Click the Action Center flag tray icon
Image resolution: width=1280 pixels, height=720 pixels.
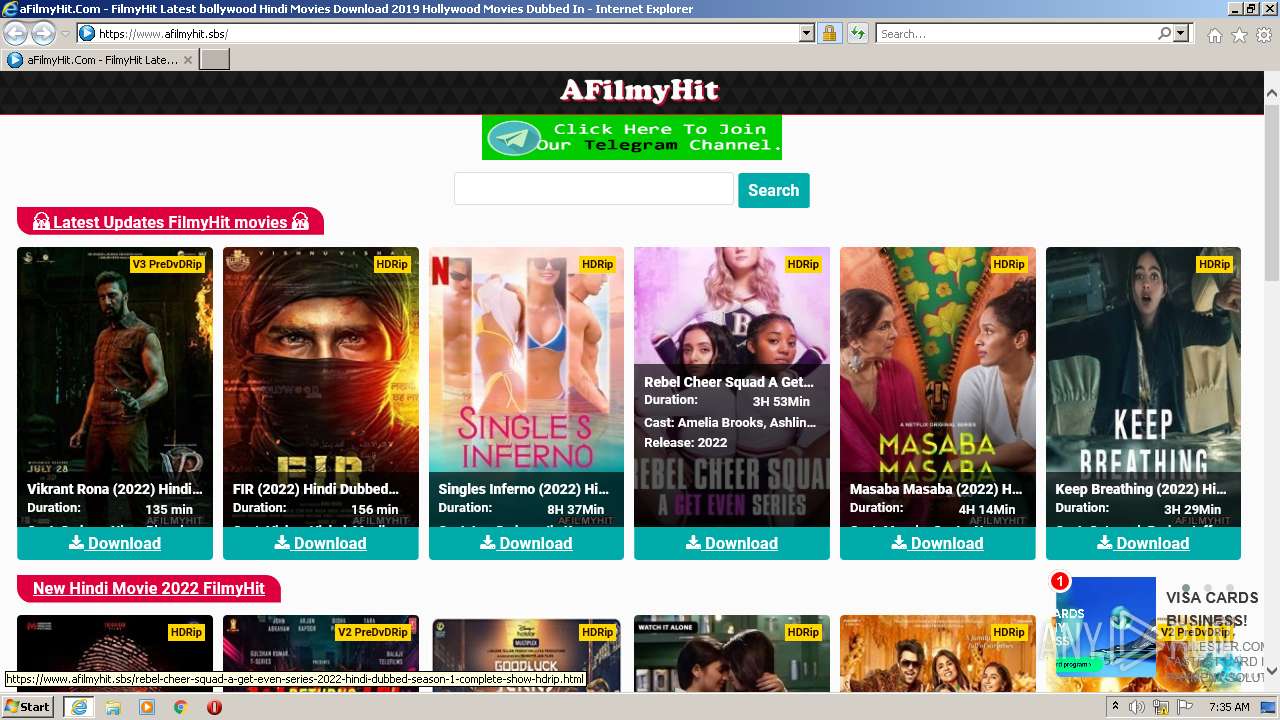pyautogui.click(x=1185, y=707)
